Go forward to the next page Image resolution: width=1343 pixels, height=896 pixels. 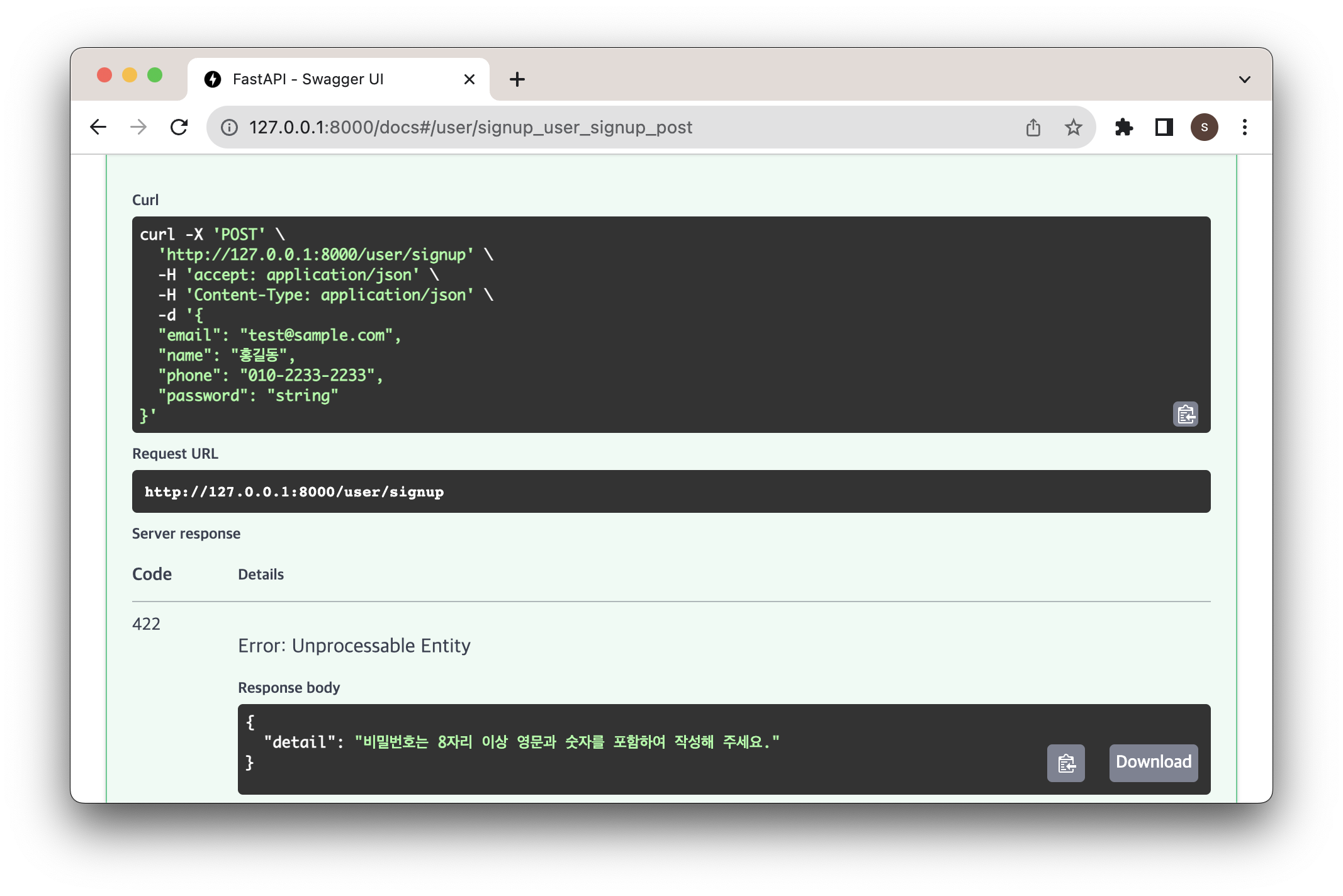[x=138, y=127]
